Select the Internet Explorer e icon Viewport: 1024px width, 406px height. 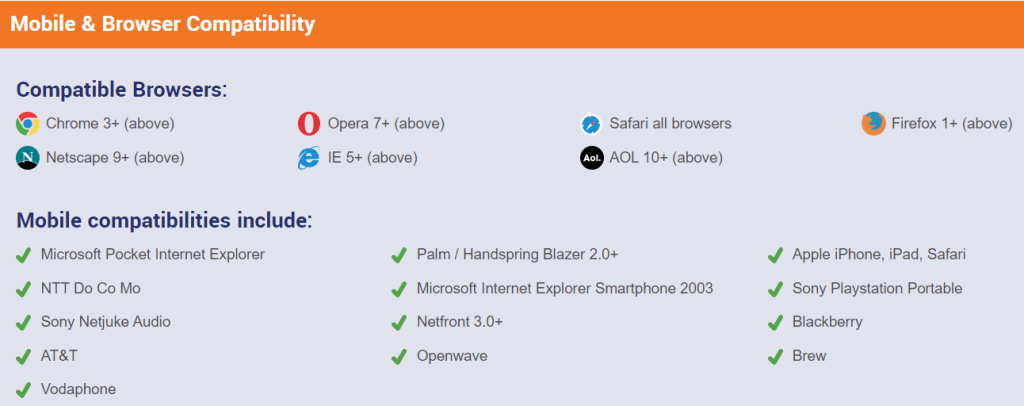pyautogui.click(x=308, y=158)
